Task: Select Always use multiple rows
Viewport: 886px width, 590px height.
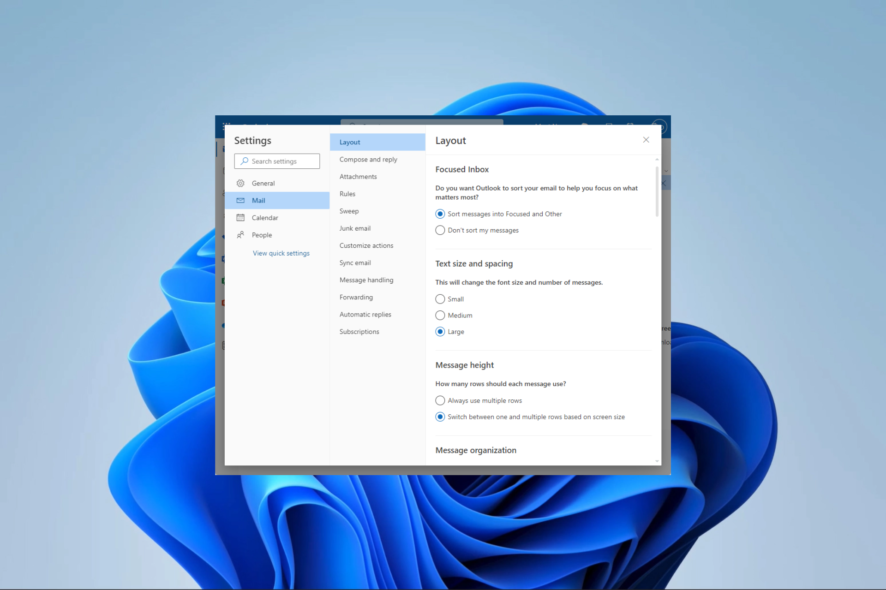Action: [440, 400]
